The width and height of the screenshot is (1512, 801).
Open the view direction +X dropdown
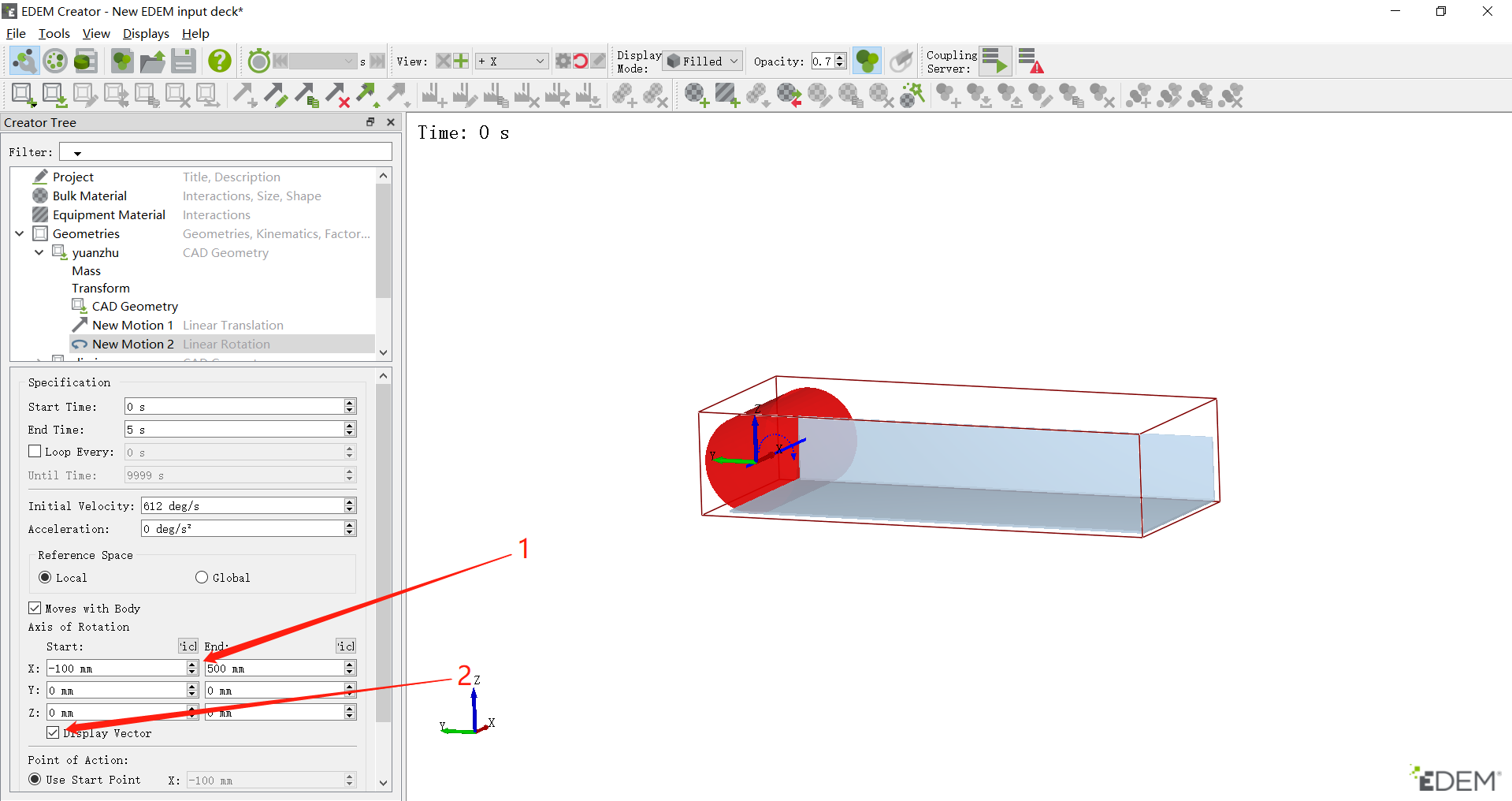(x=511, y=61)
